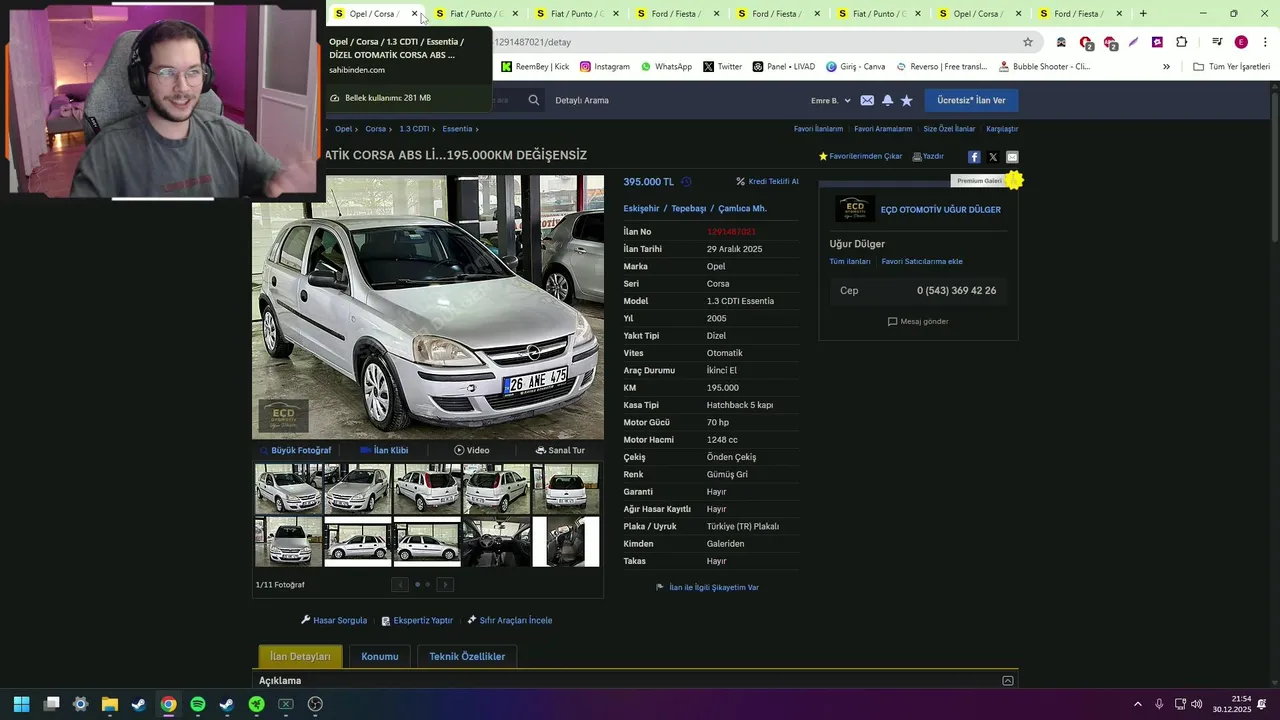Switch to first Ford / Fiesta tab

676,14
